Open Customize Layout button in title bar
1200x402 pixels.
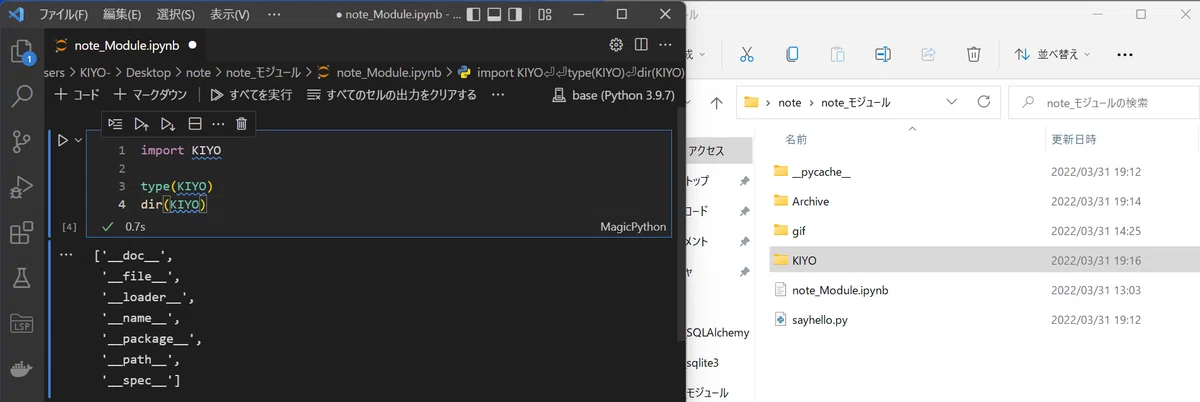(x=545, y=15)
